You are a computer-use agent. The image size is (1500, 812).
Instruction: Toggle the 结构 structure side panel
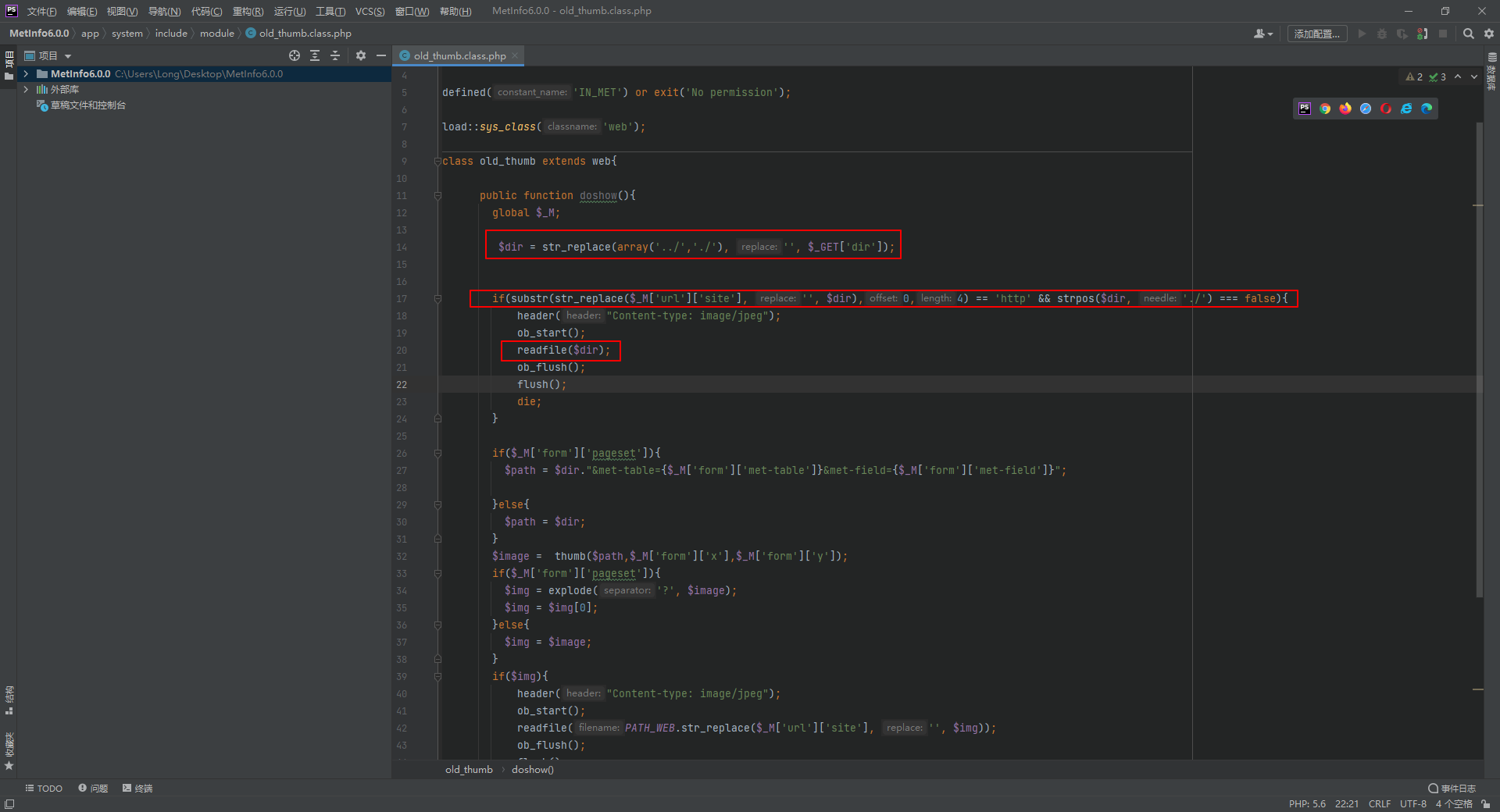[x=9, y=700]
